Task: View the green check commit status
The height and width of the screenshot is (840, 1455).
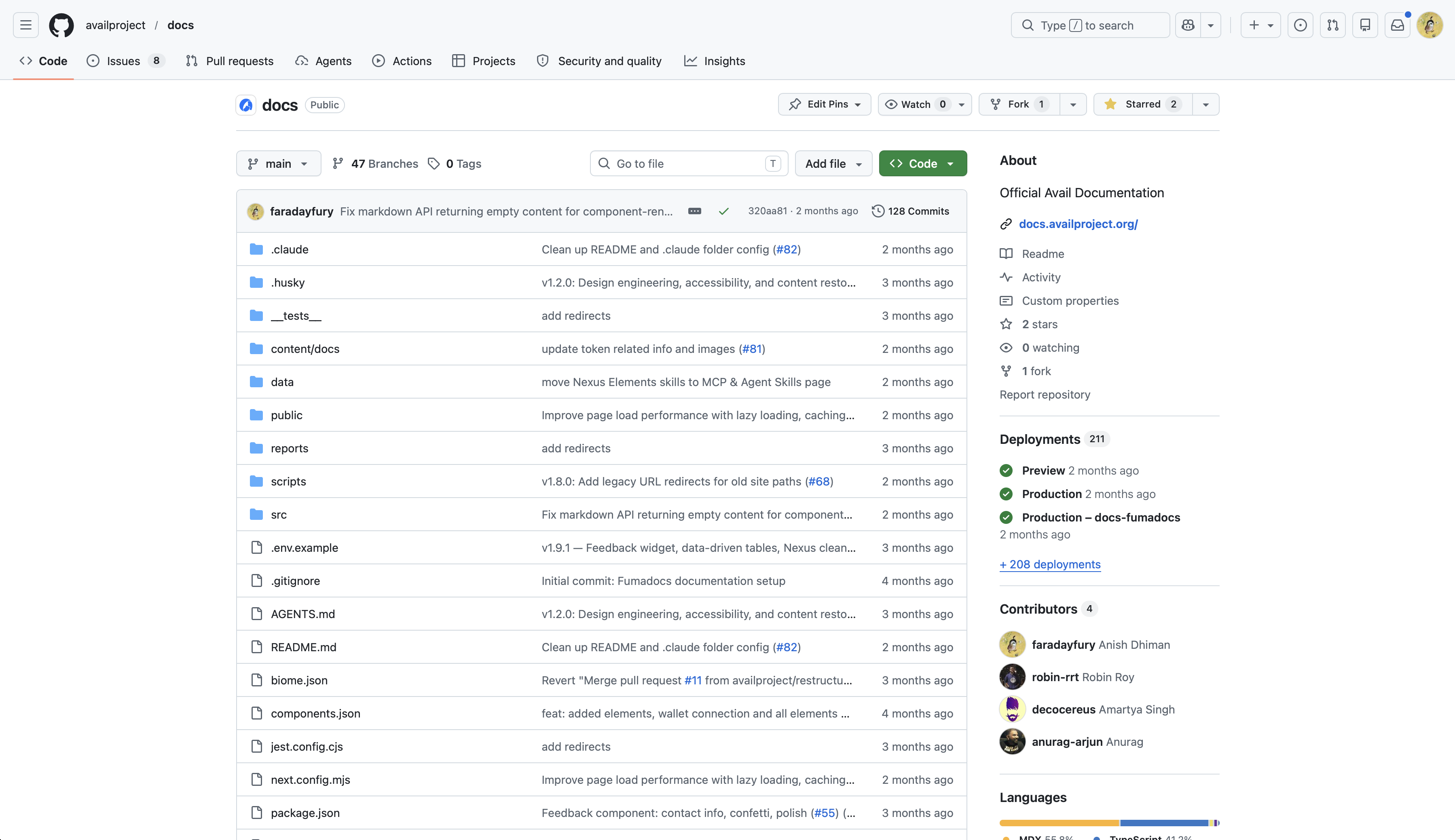Action: [x=724, y=211]
